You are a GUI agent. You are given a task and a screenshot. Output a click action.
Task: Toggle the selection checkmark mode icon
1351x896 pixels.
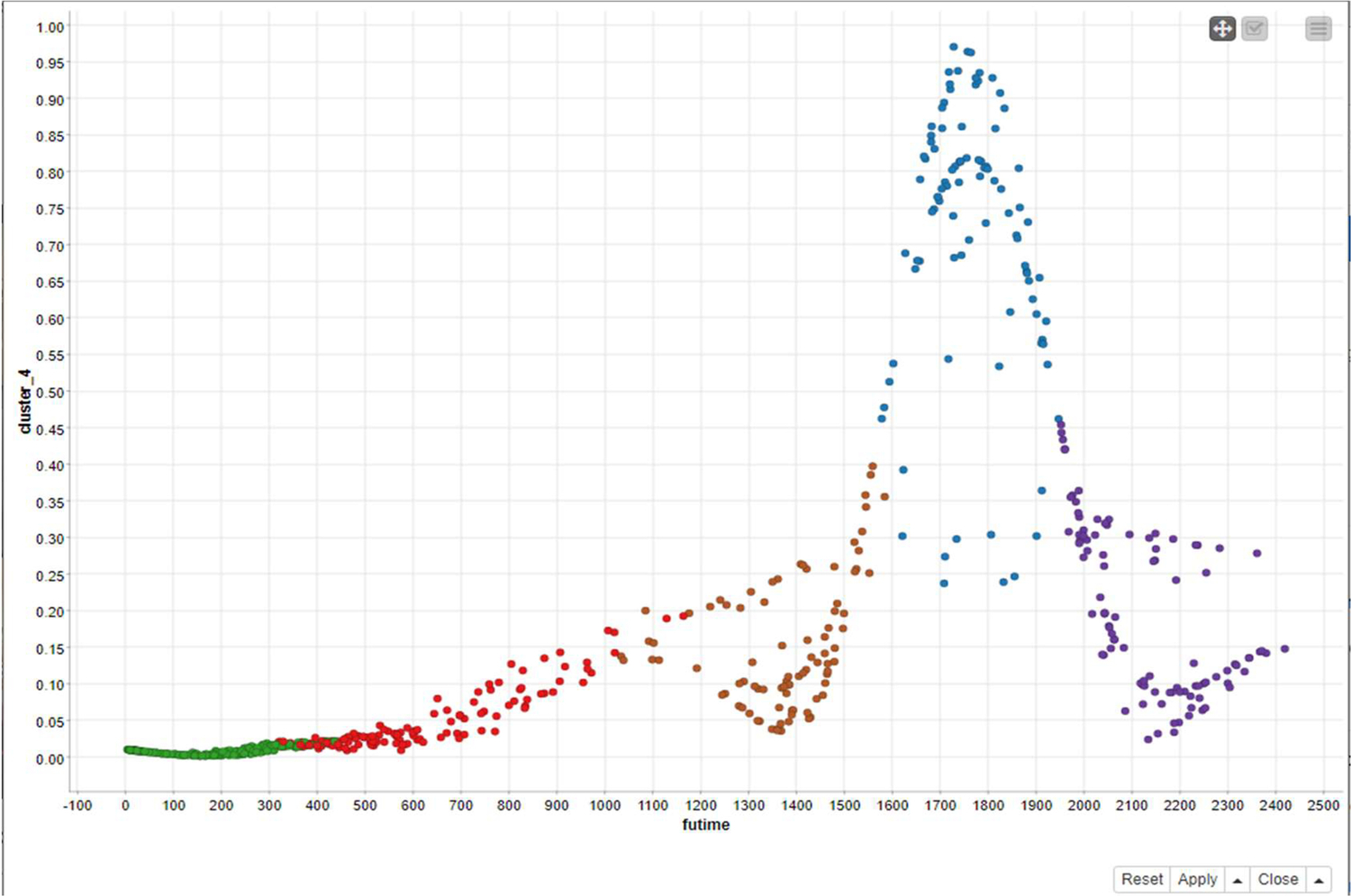point(1255,29)
